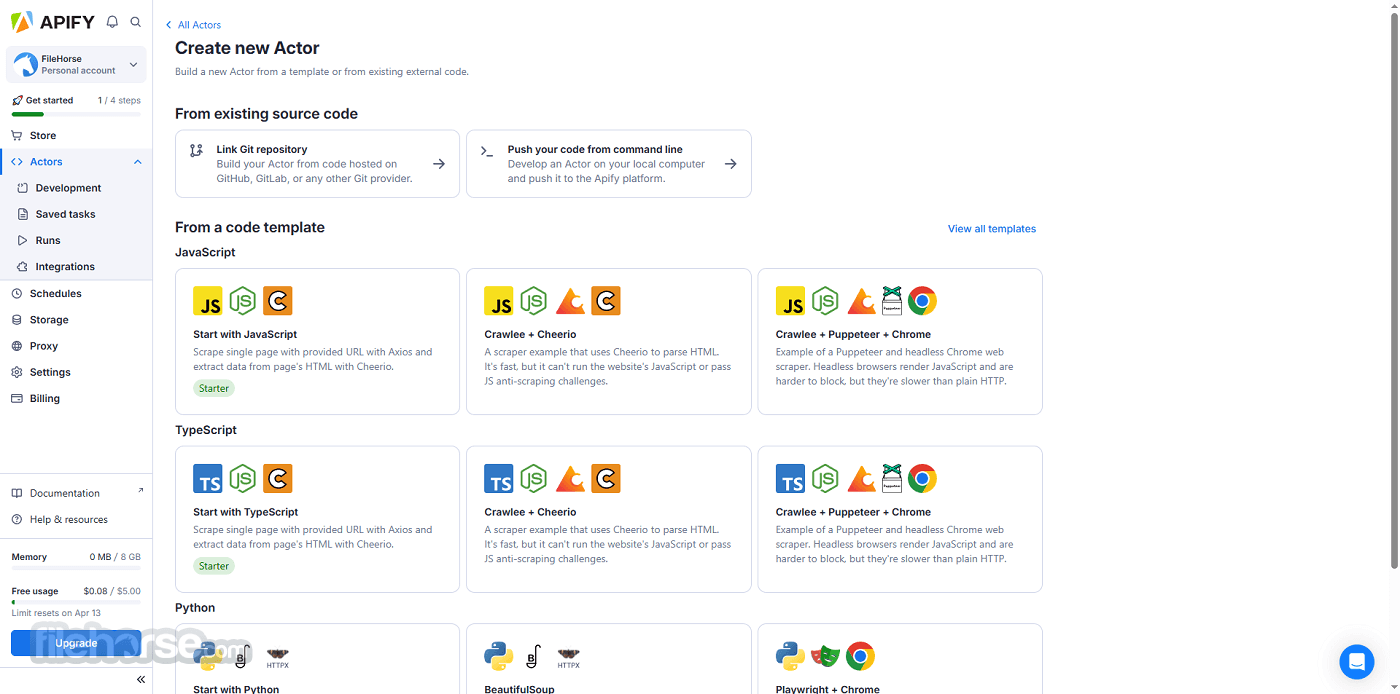Click the Proxy globe icon

coord(17,346)
